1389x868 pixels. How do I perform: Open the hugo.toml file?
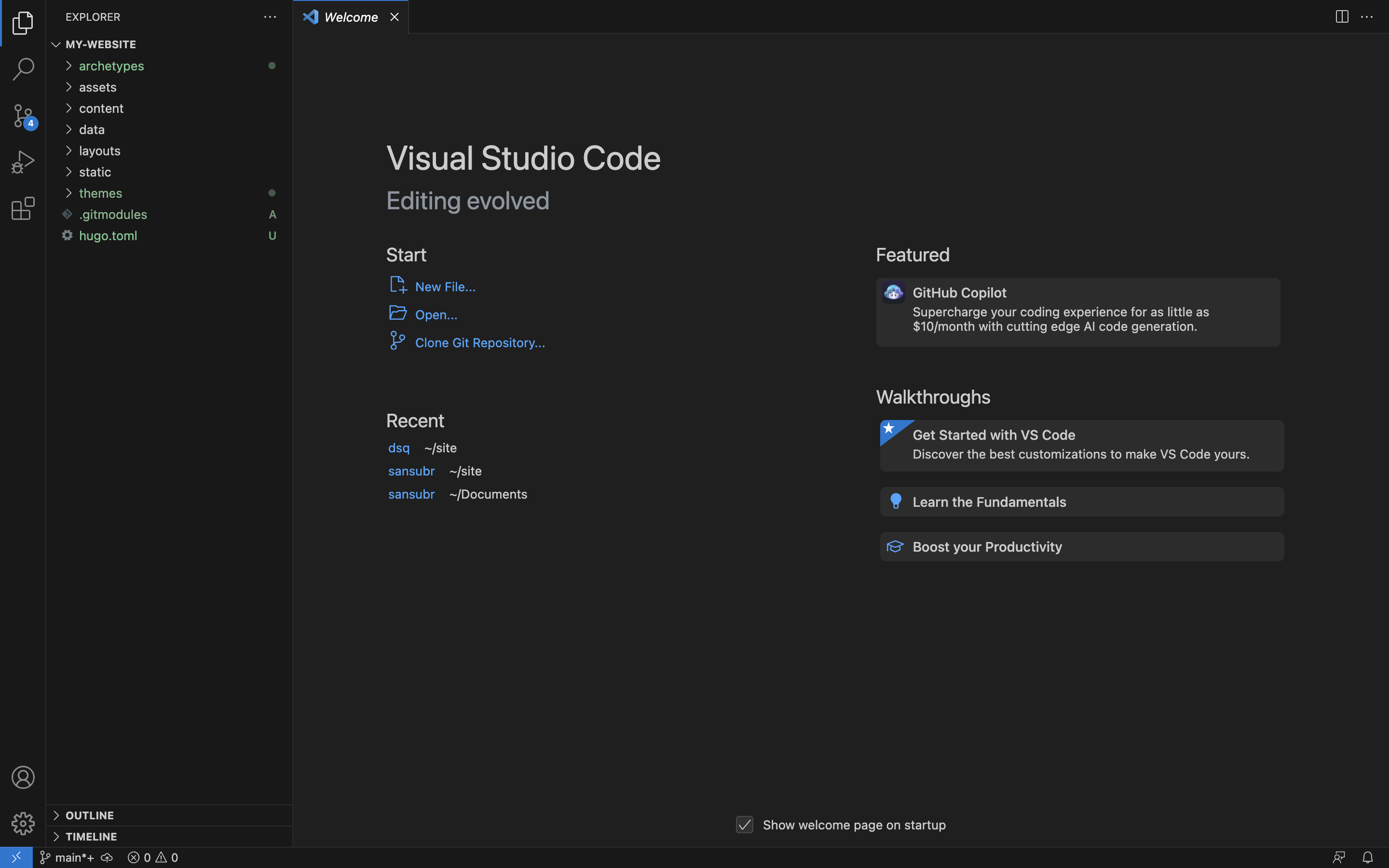tap(108, 235)
